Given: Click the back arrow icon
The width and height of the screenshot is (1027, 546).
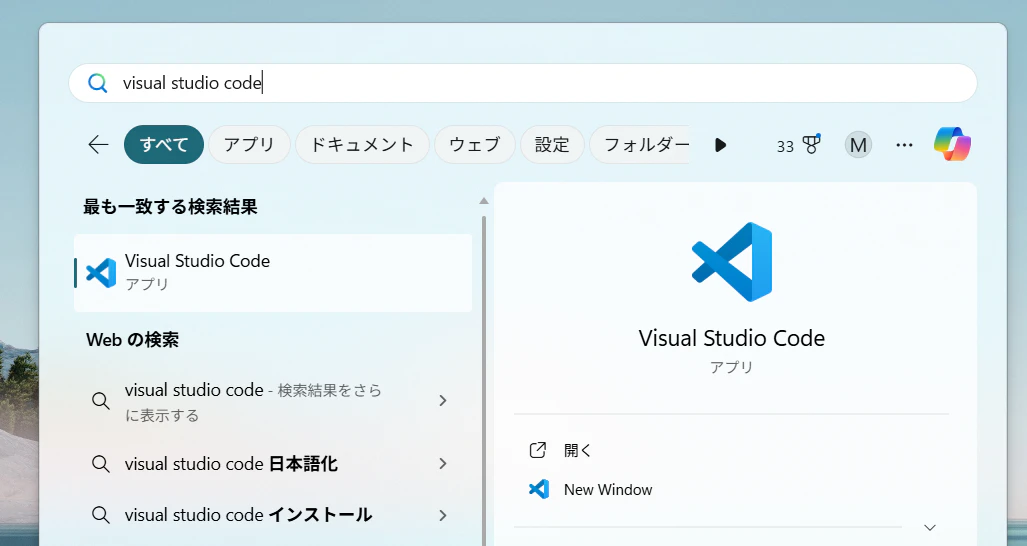Looking at the screenshot, I should pyautogui.click(x=98, y=145).
